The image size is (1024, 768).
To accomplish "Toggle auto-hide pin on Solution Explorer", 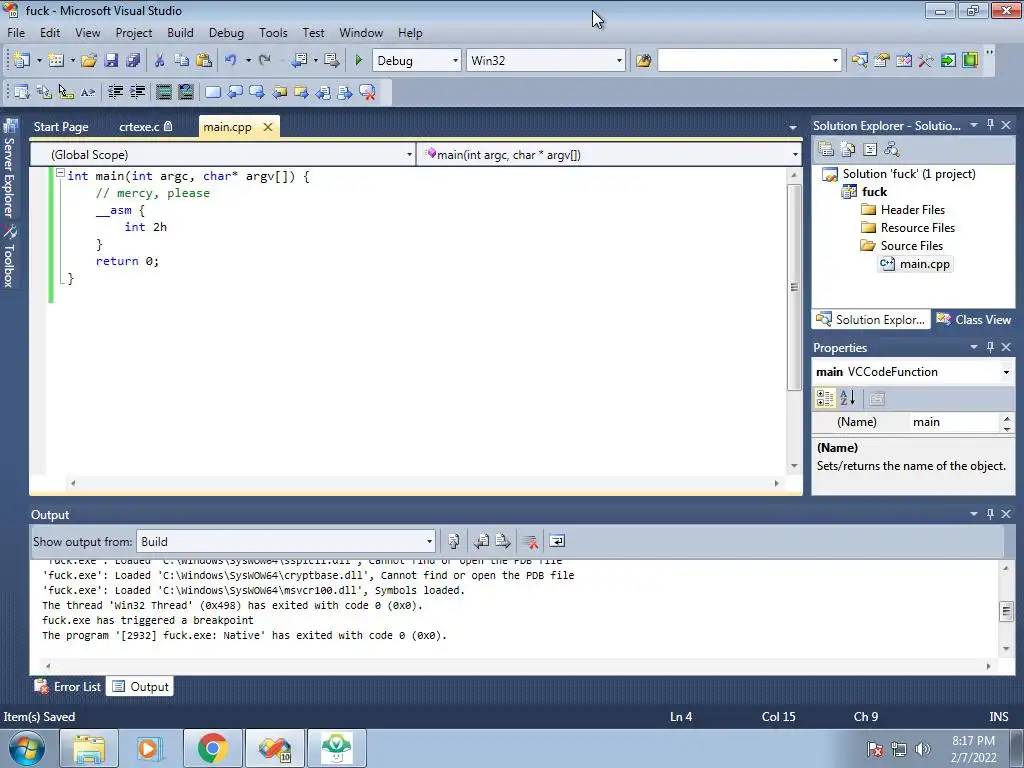I will coord(990,125).
